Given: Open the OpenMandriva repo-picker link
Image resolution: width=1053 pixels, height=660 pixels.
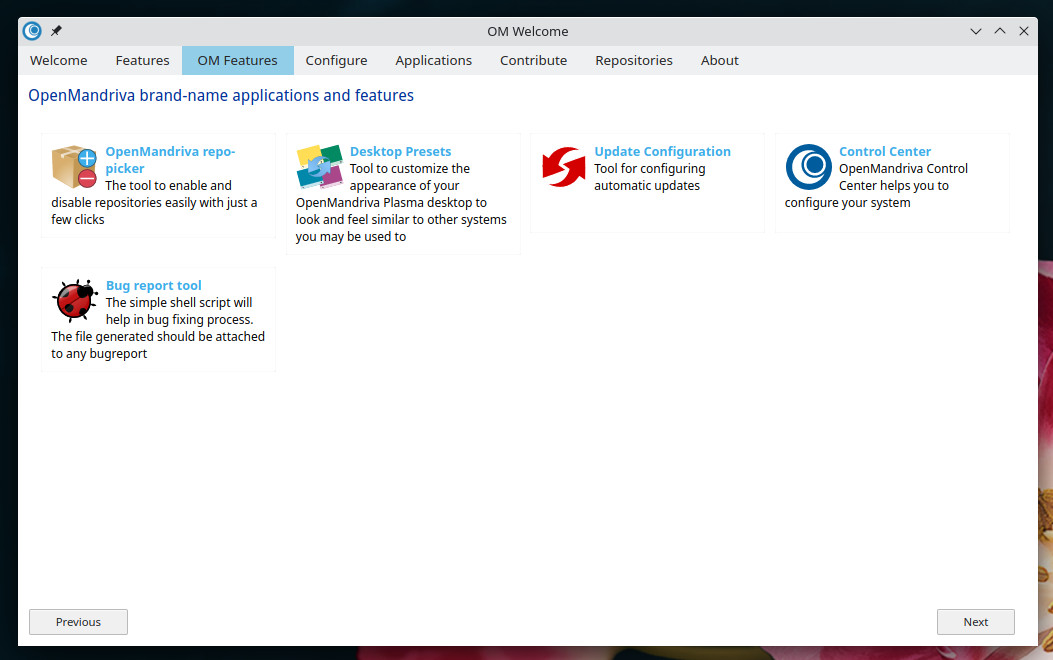Looking at the screenshot, I should (x=170, y=160).
